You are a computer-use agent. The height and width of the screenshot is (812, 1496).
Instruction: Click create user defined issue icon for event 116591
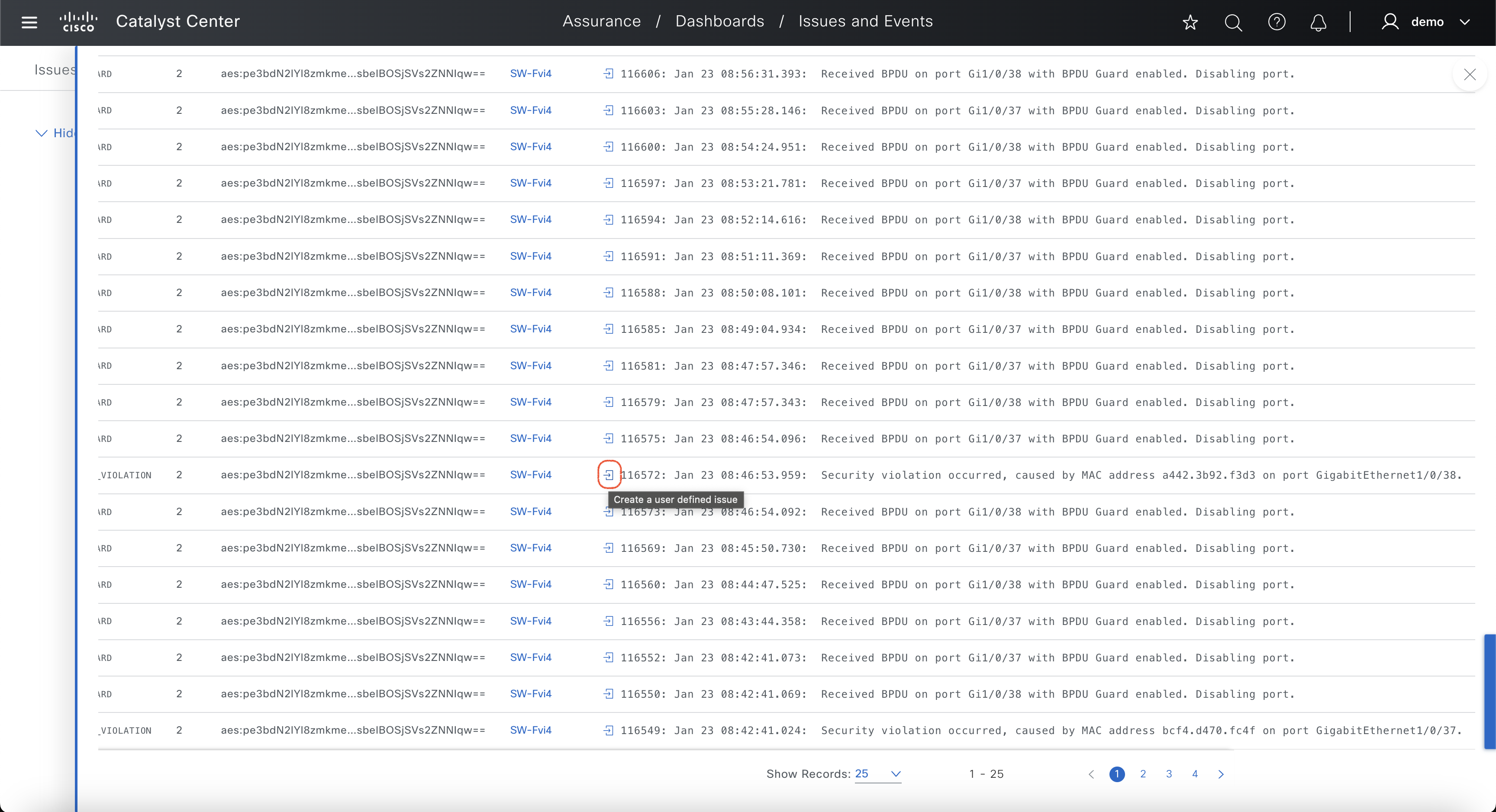(608, 256)
